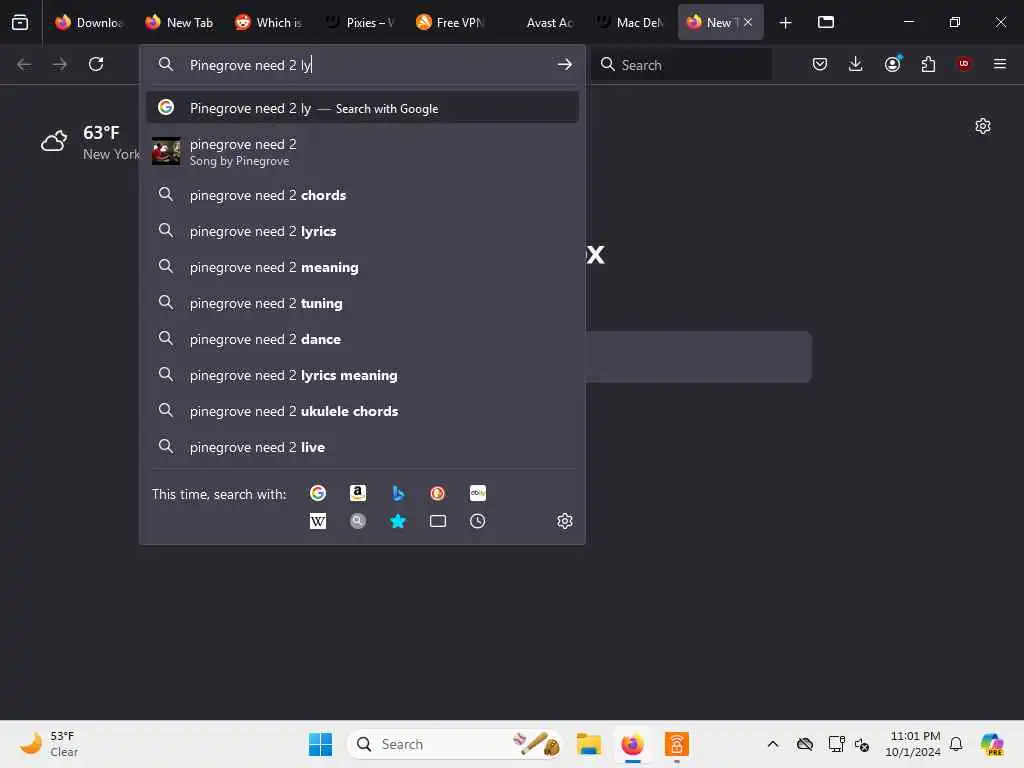The height and width of the screenshot is (768, 1024).
Task: Open New Tab personalize gear icon
Action: coord(983,126)
